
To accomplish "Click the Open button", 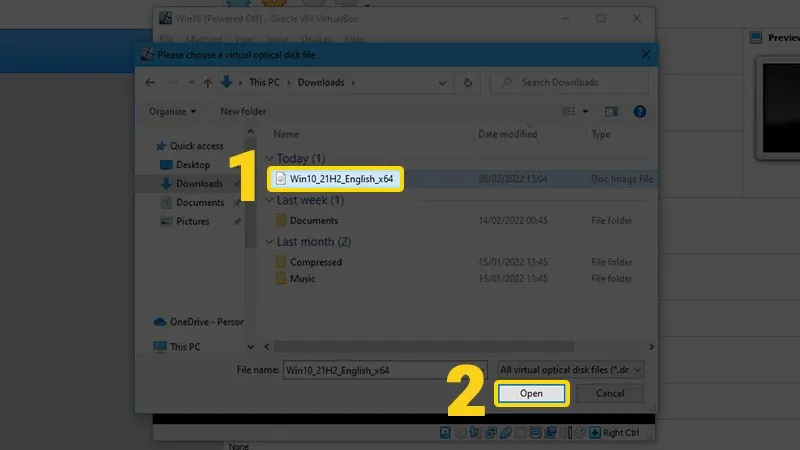I will pos(531,393).
